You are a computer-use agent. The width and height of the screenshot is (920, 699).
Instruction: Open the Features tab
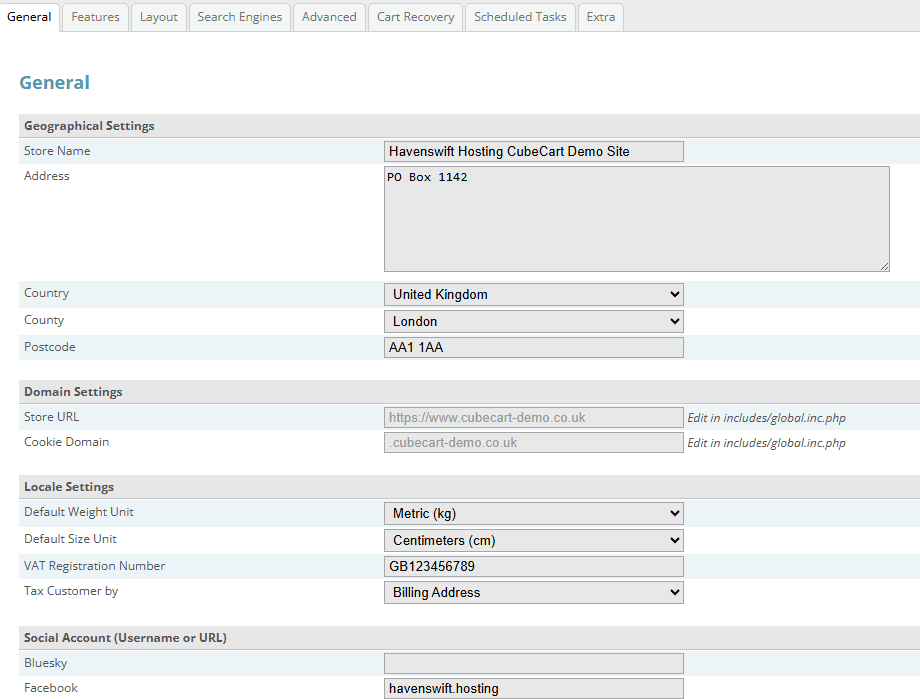[x=95, y=17]
